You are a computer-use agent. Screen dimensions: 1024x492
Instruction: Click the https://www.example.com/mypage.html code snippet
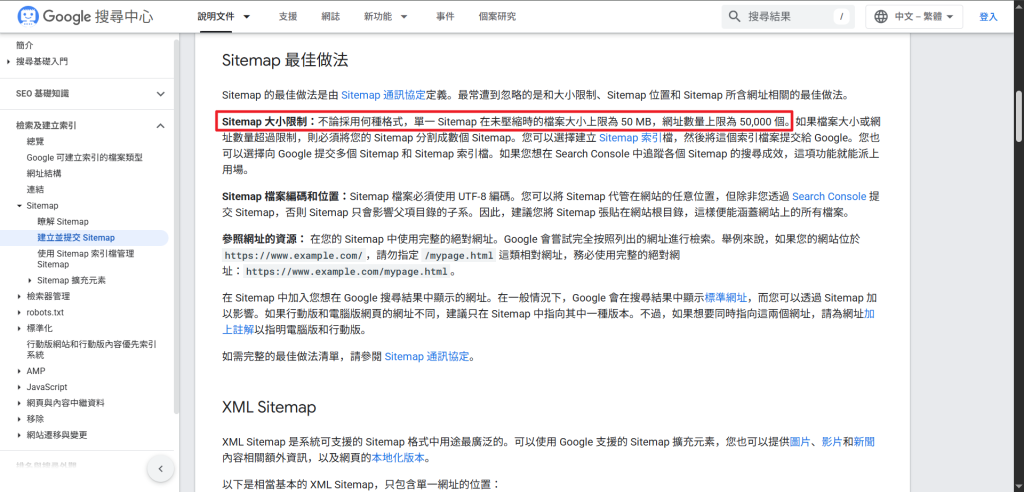point(347,272)
